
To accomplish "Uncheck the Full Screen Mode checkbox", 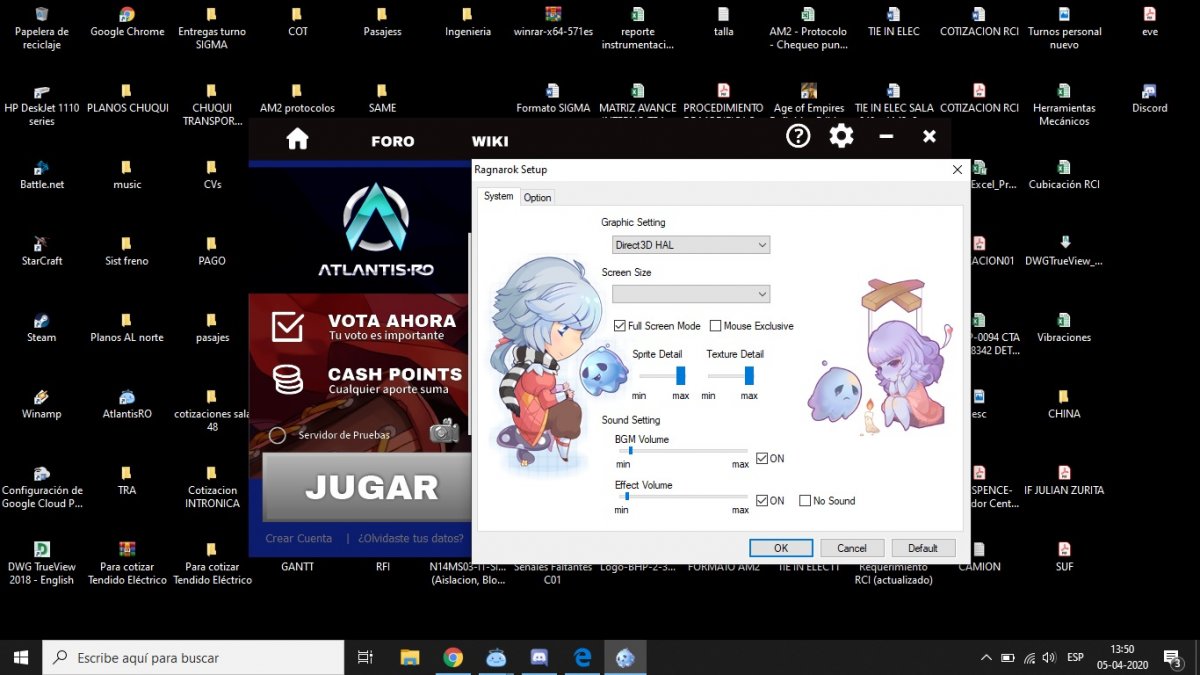I will coord(620,326).
